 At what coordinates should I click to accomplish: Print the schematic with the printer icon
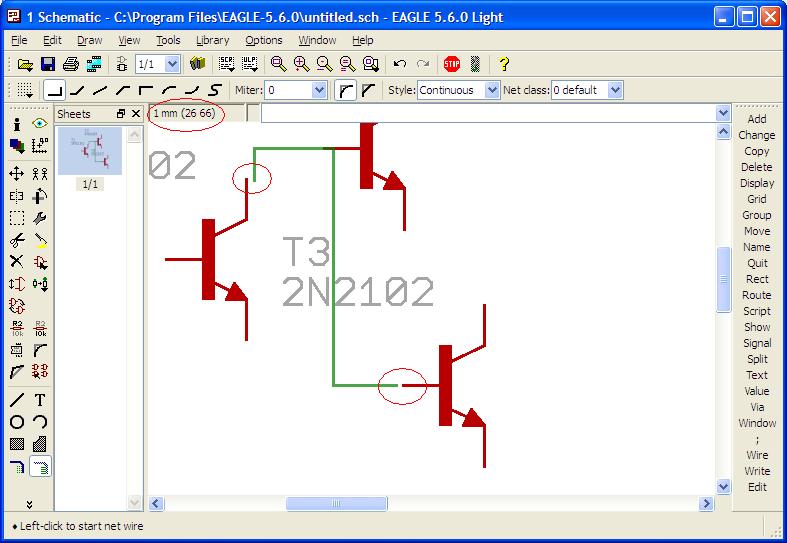click(71, 64)
